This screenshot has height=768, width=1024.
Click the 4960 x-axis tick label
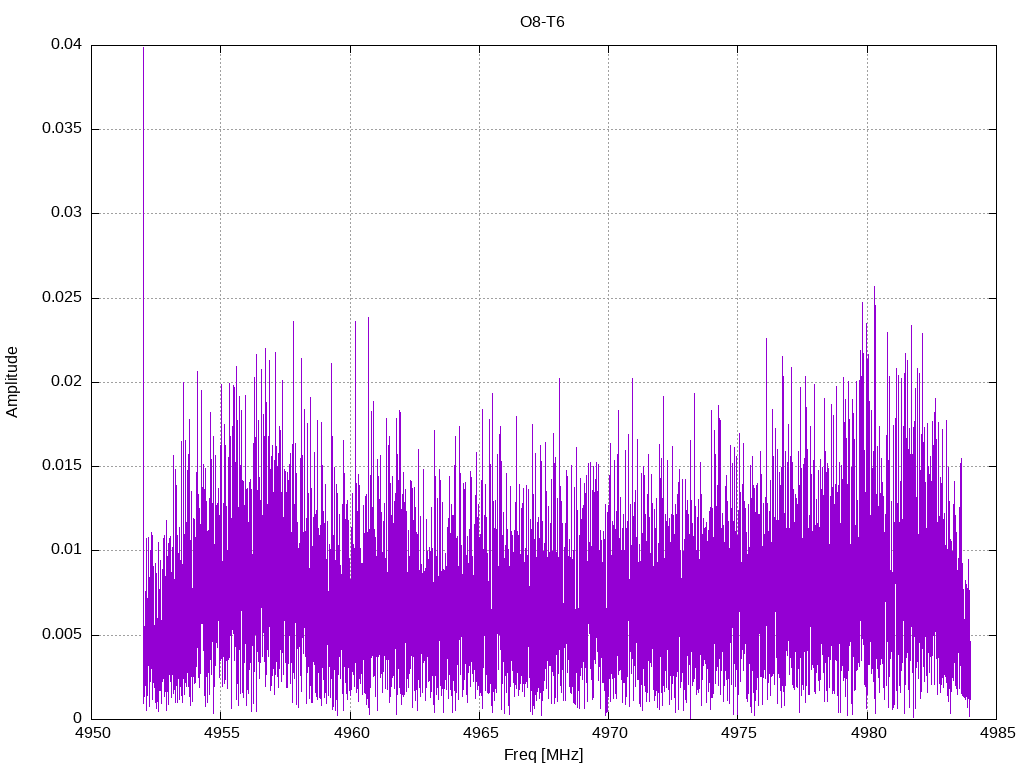[350, 733]
